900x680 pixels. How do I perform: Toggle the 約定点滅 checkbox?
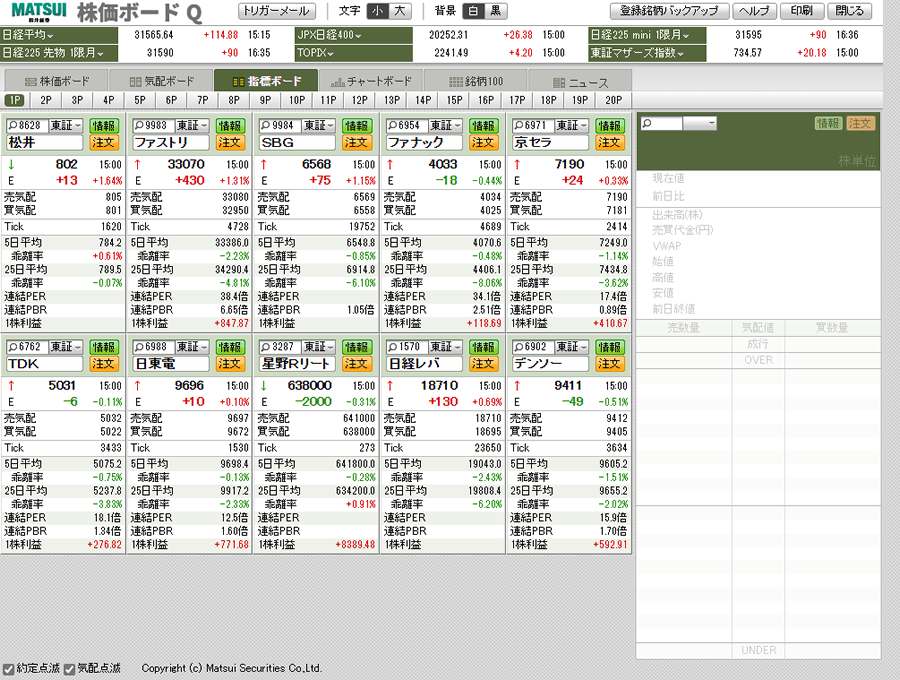coord(8,669)
